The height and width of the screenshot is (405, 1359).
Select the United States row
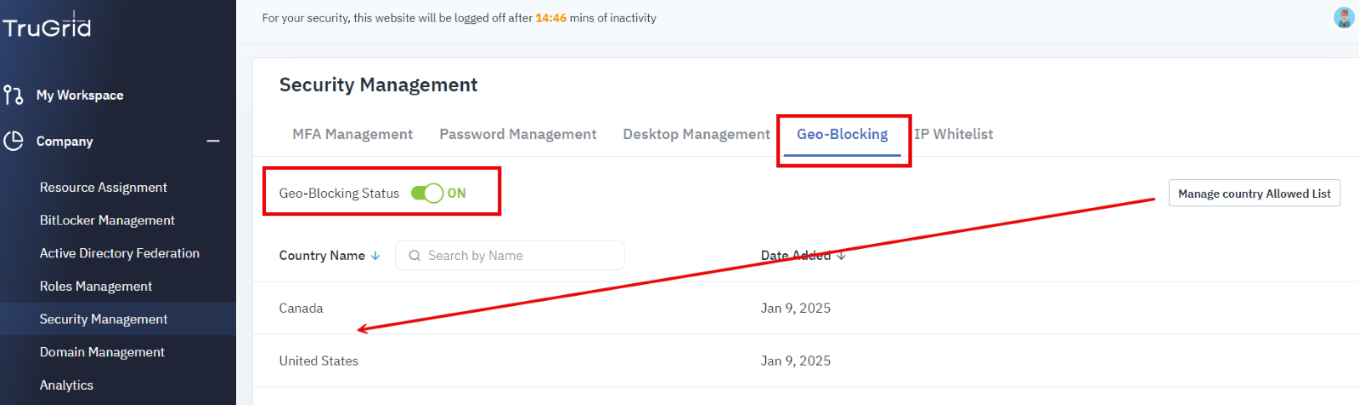[805, 361]
